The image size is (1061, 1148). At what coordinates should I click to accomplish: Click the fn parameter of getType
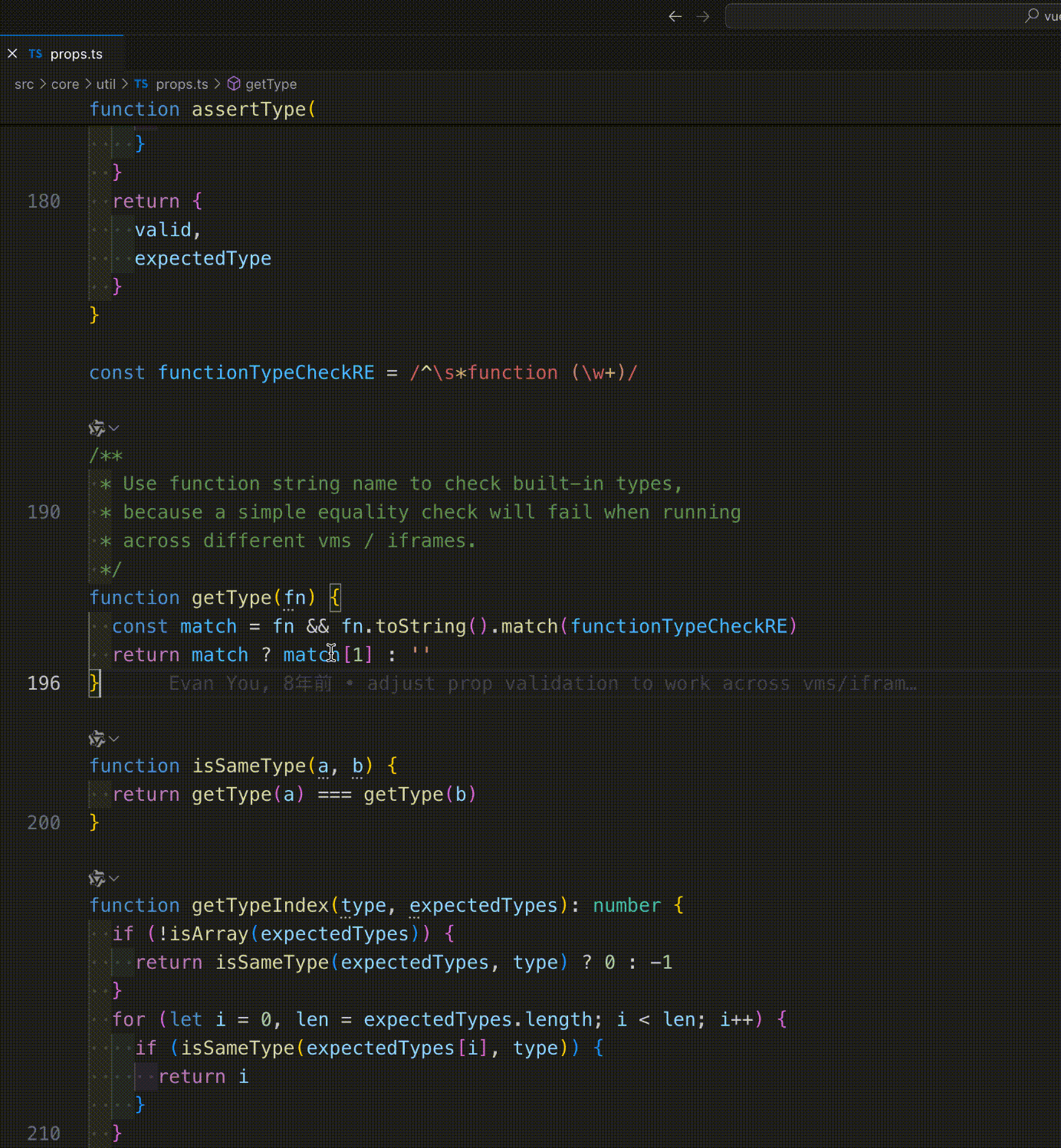[294, 598]
